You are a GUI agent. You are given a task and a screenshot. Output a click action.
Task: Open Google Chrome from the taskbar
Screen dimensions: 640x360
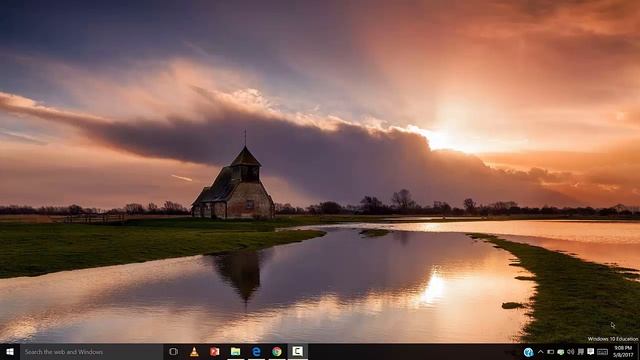[277, 352]
